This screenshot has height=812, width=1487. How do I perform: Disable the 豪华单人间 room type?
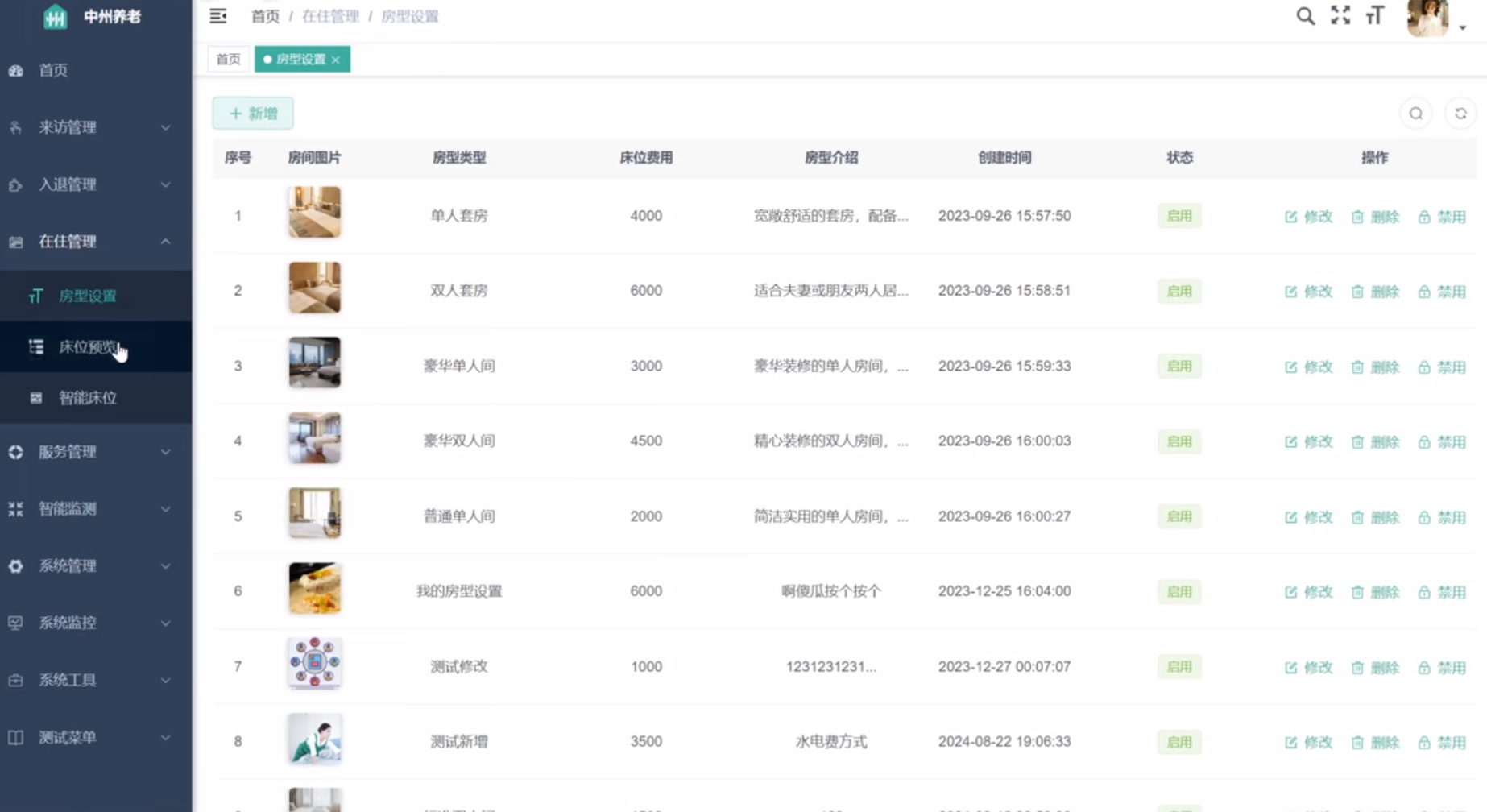(x=1442, y=367)
